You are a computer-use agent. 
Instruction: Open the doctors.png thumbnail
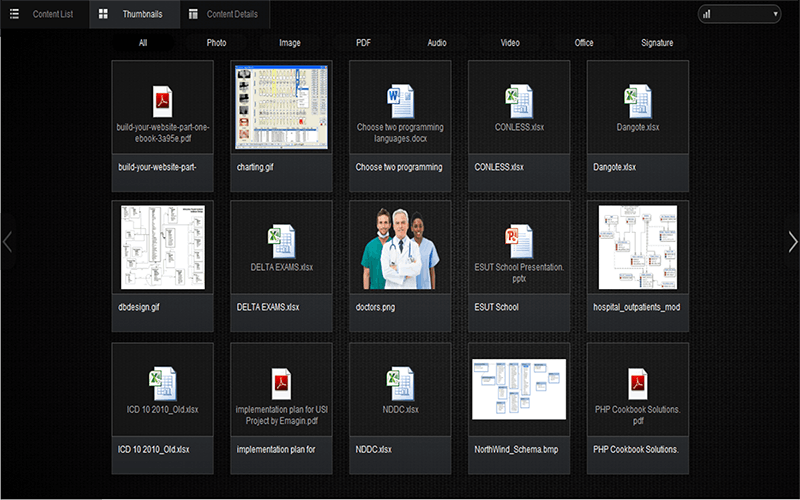(399, 248)
